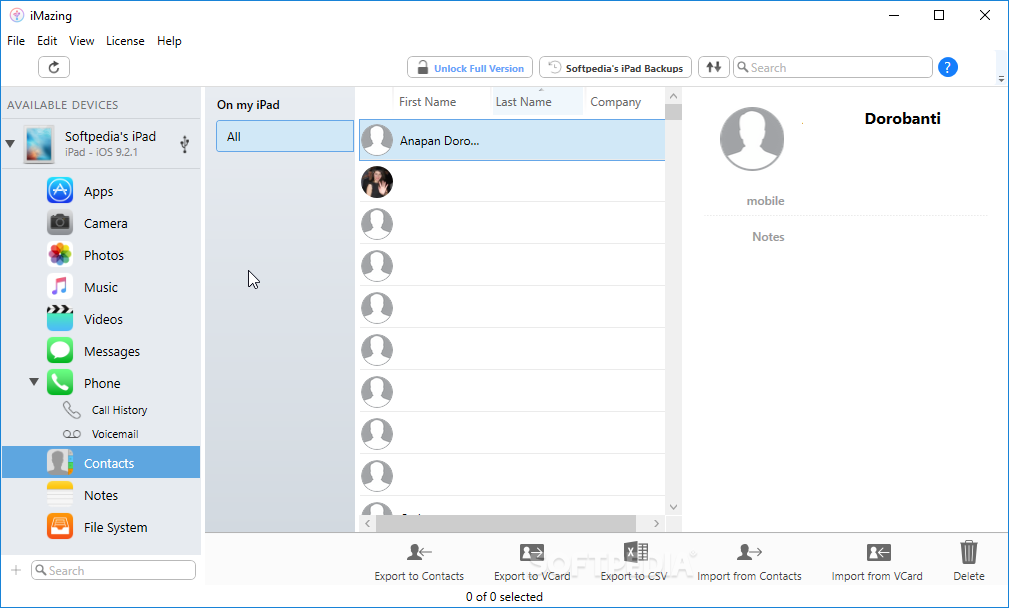Image resolution: width=1009 pixels, height=608 pixels.
Task: Select the Anapan Doro... contact row
Action: tap(512, 140)
